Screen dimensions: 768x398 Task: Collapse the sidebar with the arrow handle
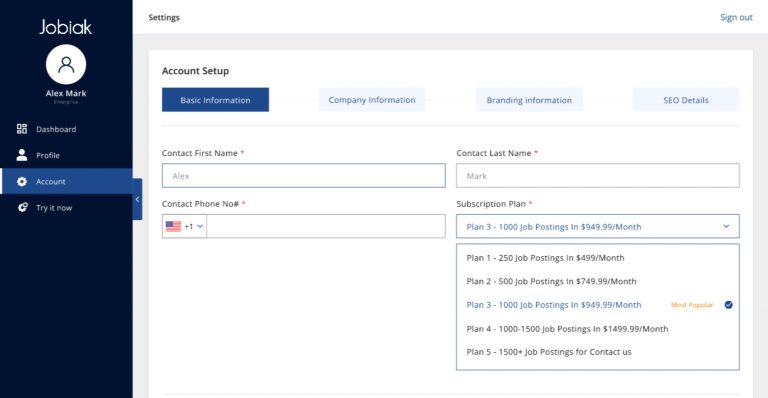(x=137, y=199)
